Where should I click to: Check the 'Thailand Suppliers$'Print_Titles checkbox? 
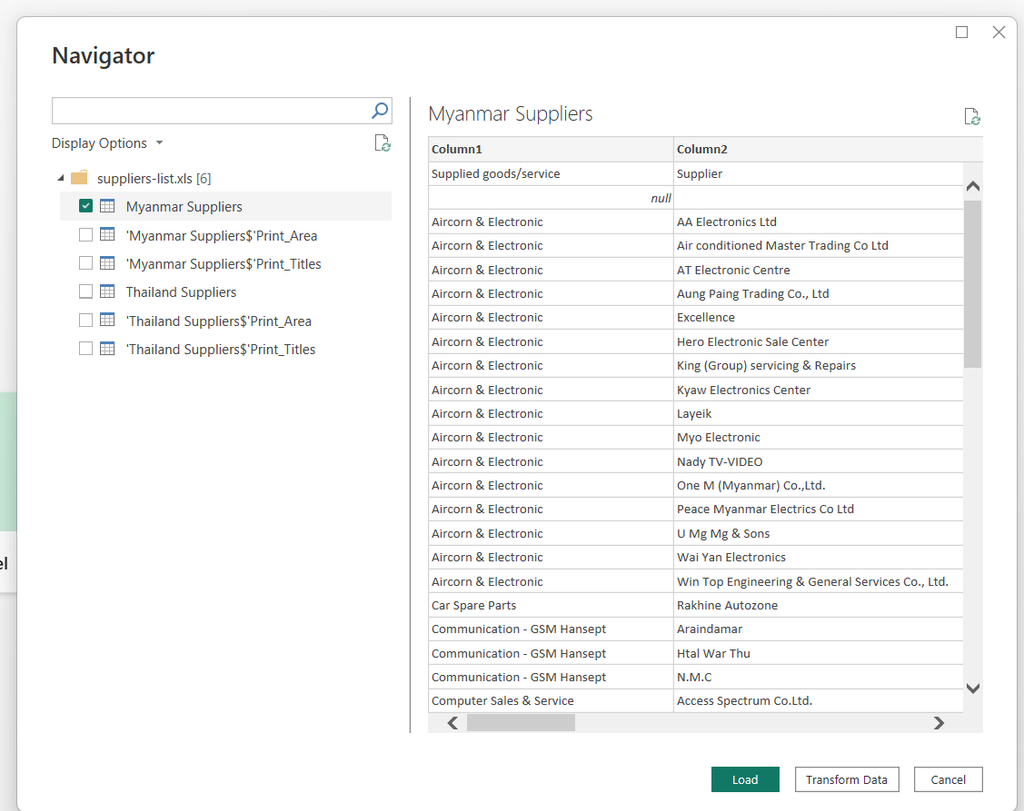[86, 349]
